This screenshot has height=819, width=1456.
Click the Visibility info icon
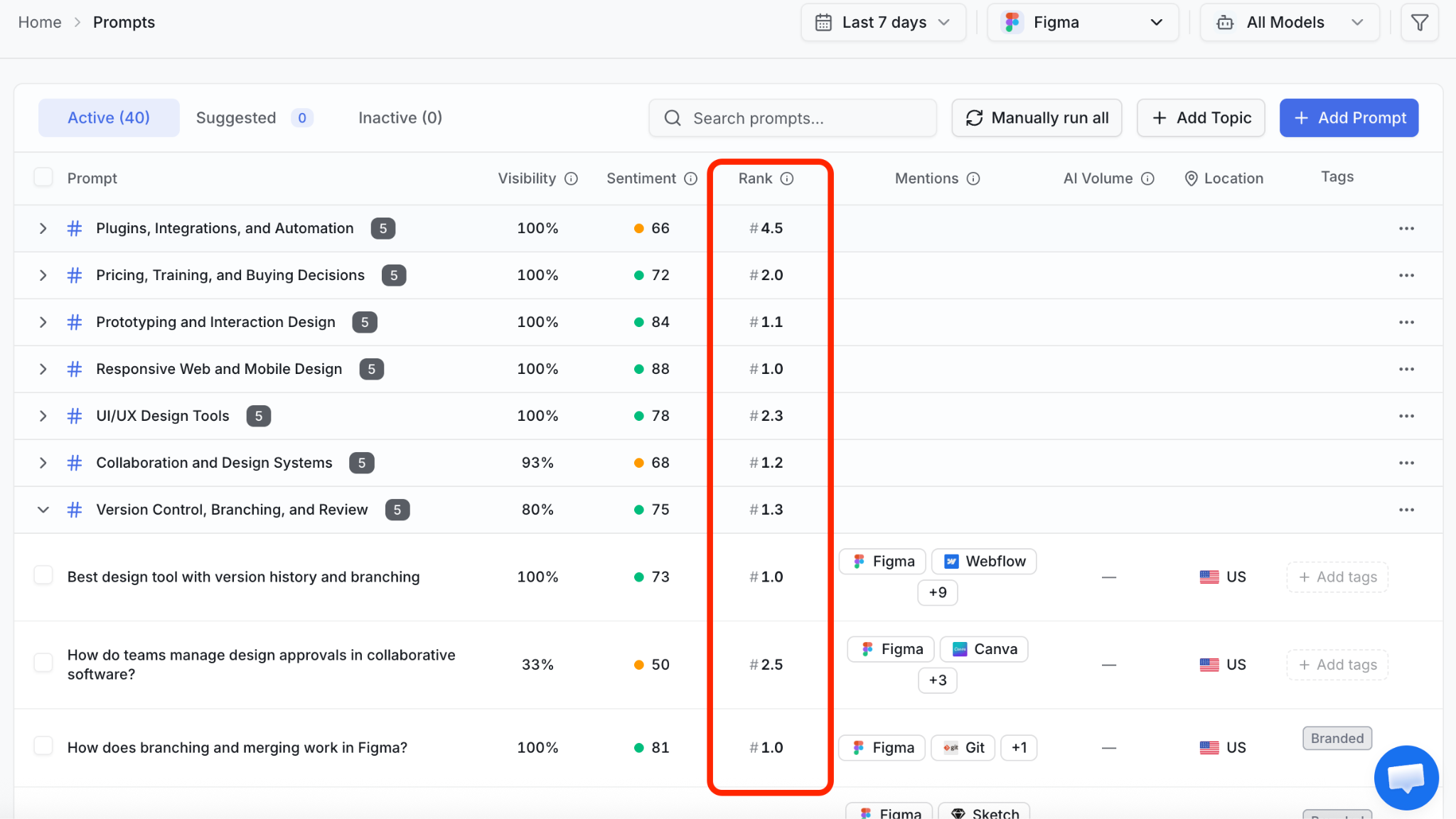point(571,178)
